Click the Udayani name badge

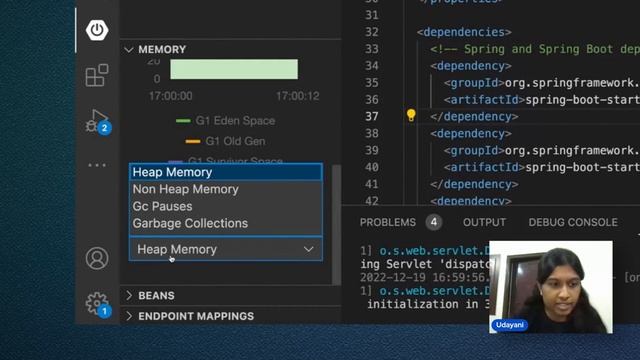pyautogui.click(x=510, y=325)
